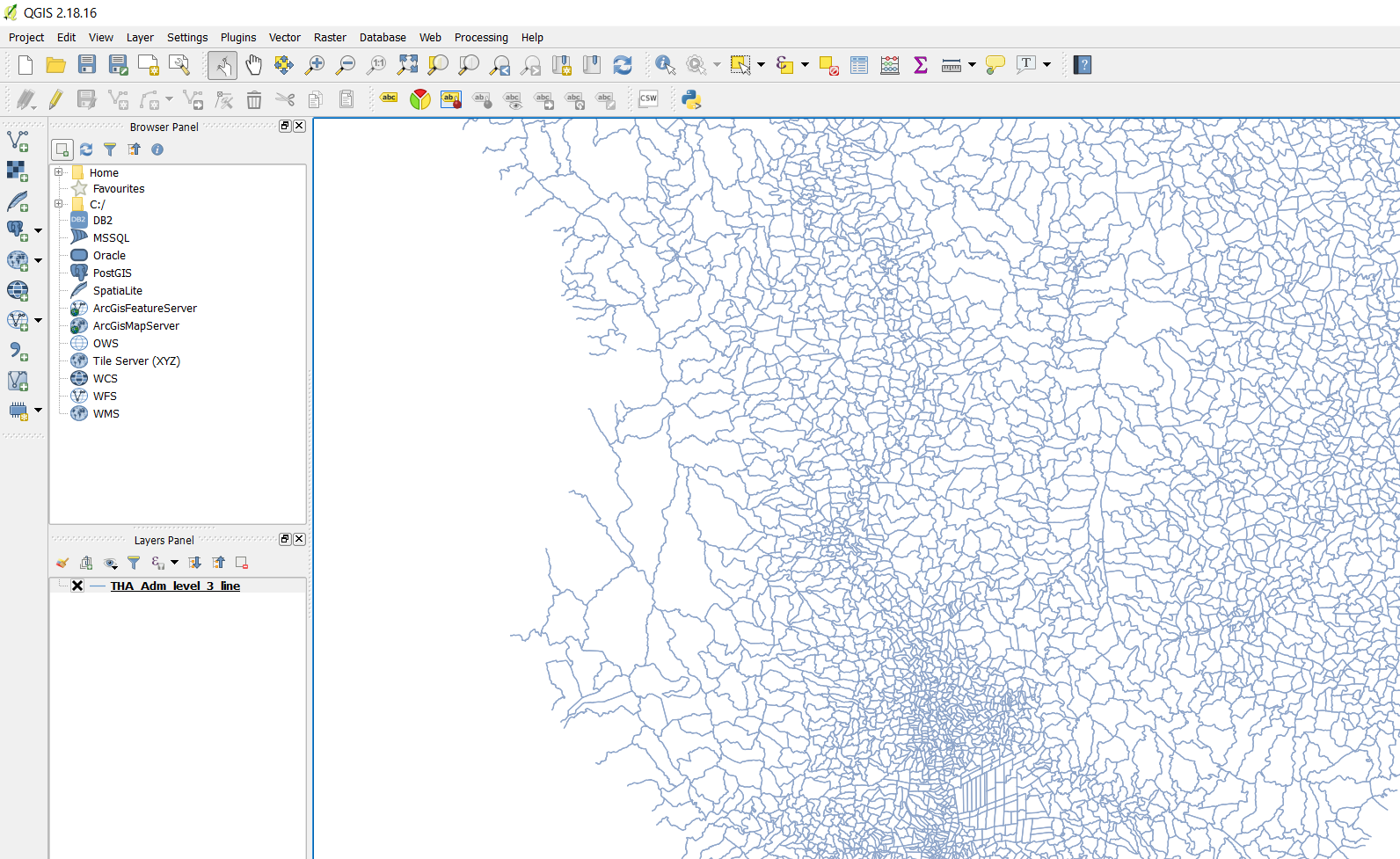This screenshot has width=1400, height=859.
Task: Open Help contents question mark icon
Action: point(1083,65)
